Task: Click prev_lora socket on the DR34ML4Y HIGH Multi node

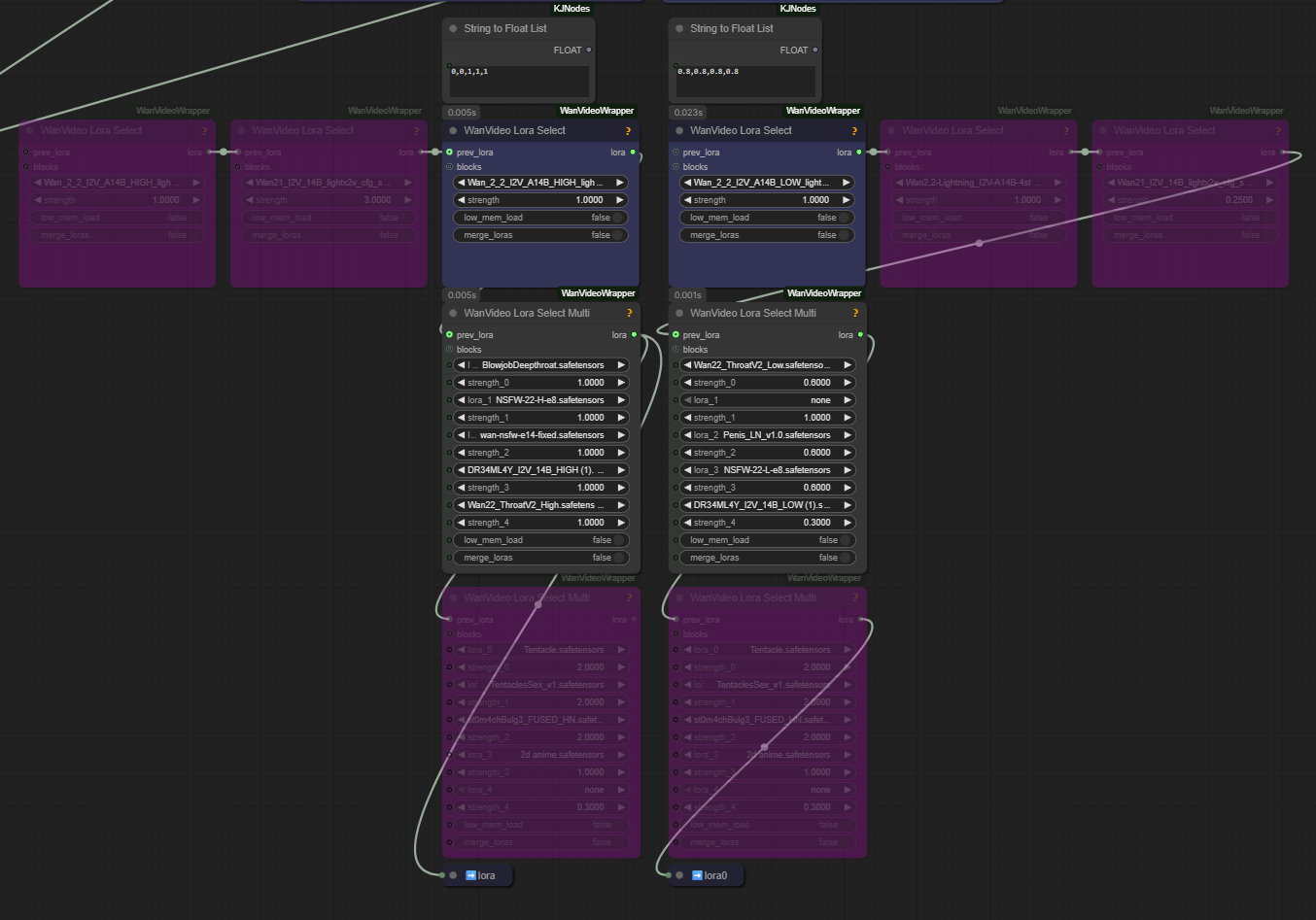Action: point(449,334)
